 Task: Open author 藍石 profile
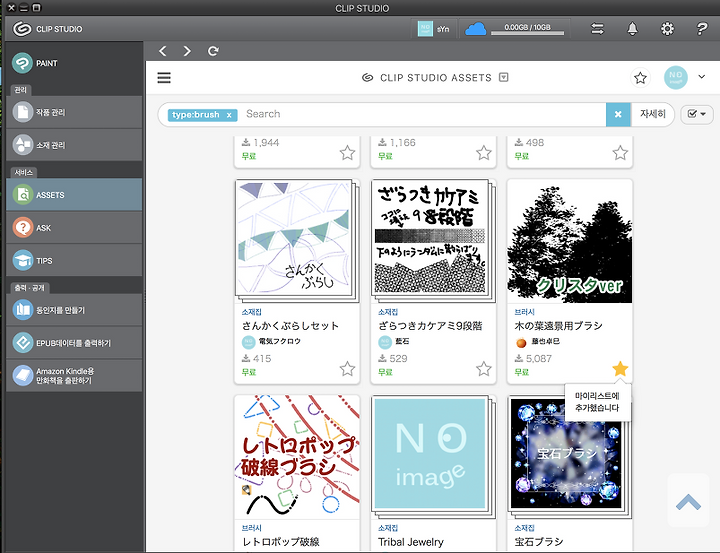[x=394, y=342]
